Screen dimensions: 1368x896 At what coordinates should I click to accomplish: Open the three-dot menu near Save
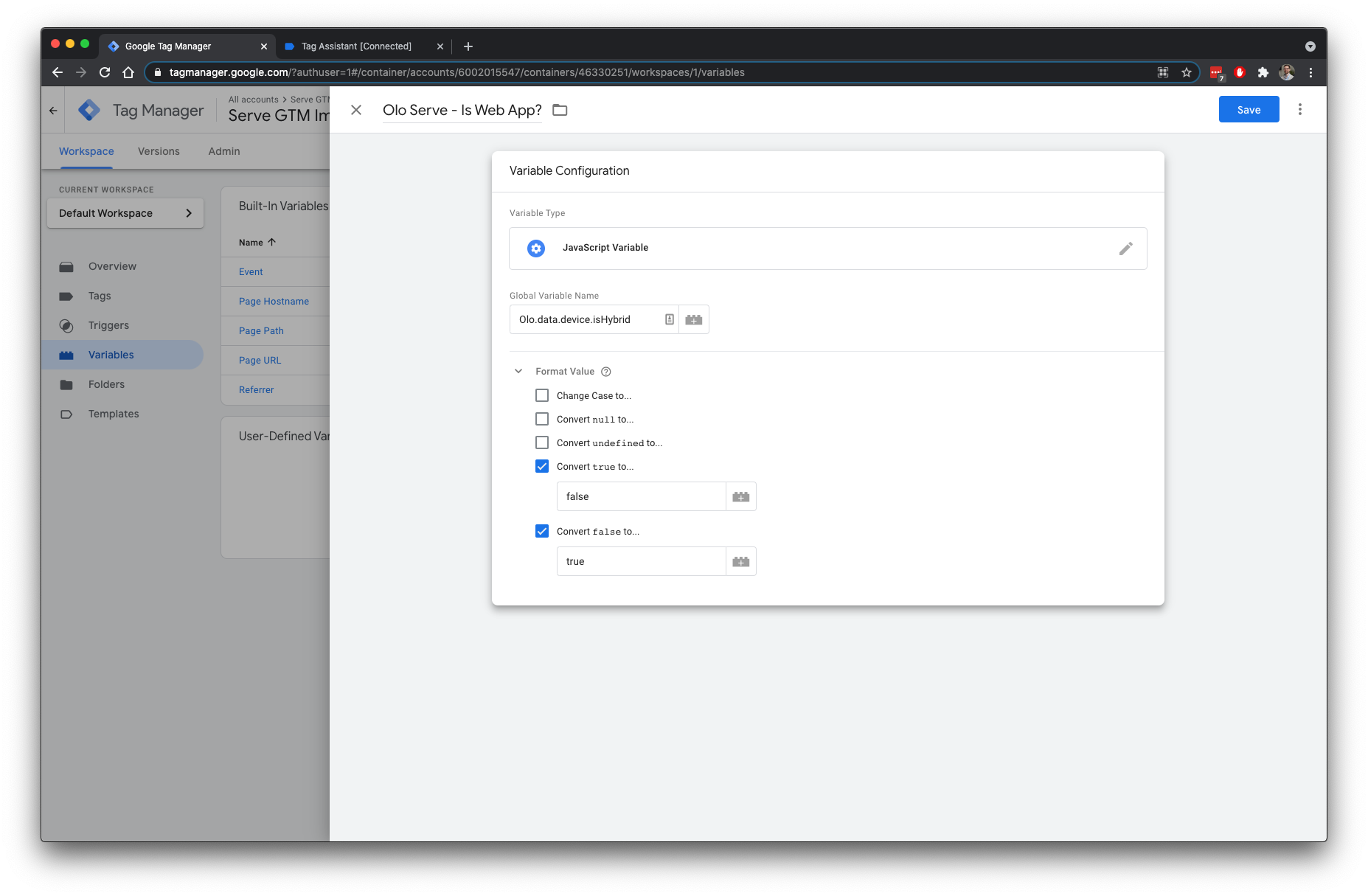tap(1300, 108)
